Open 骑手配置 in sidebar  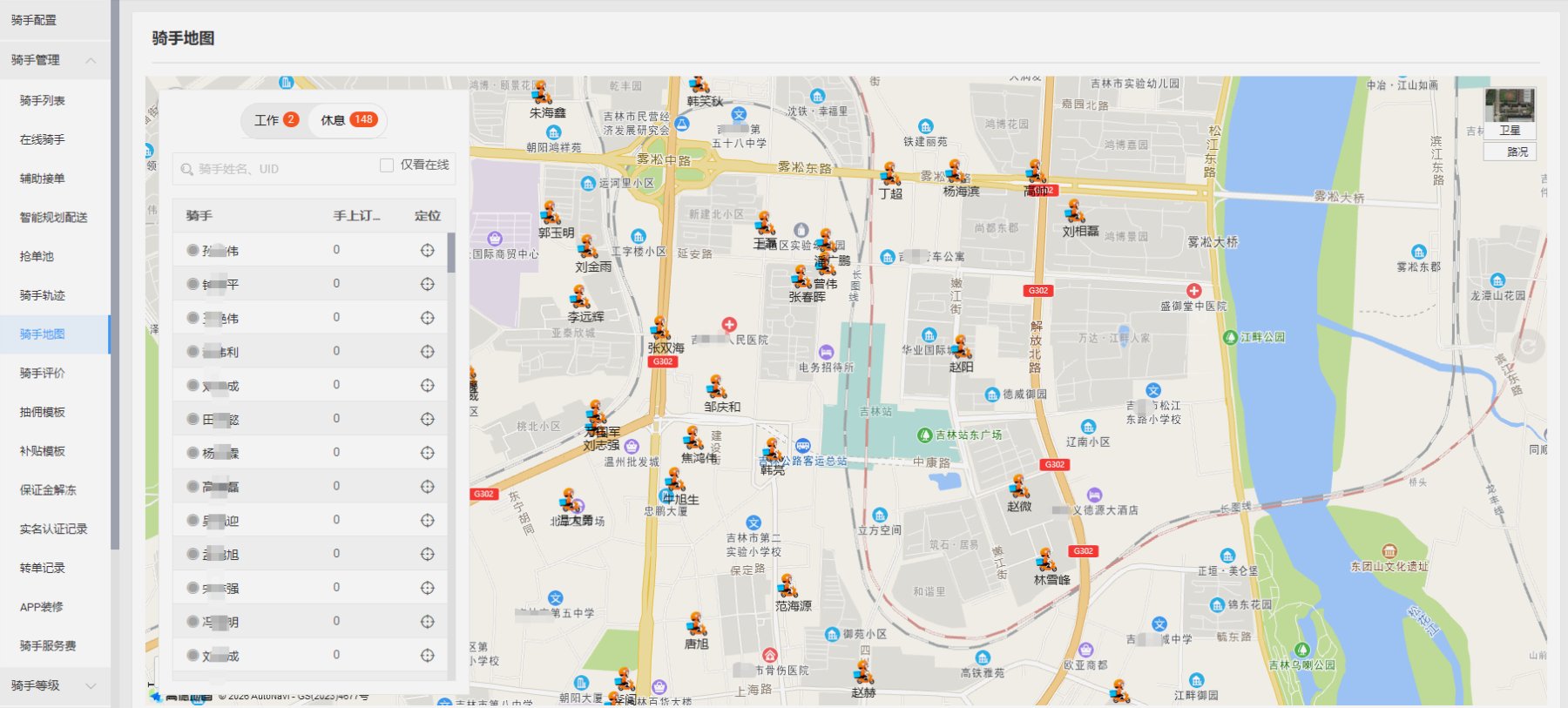(x=55, y=20)
